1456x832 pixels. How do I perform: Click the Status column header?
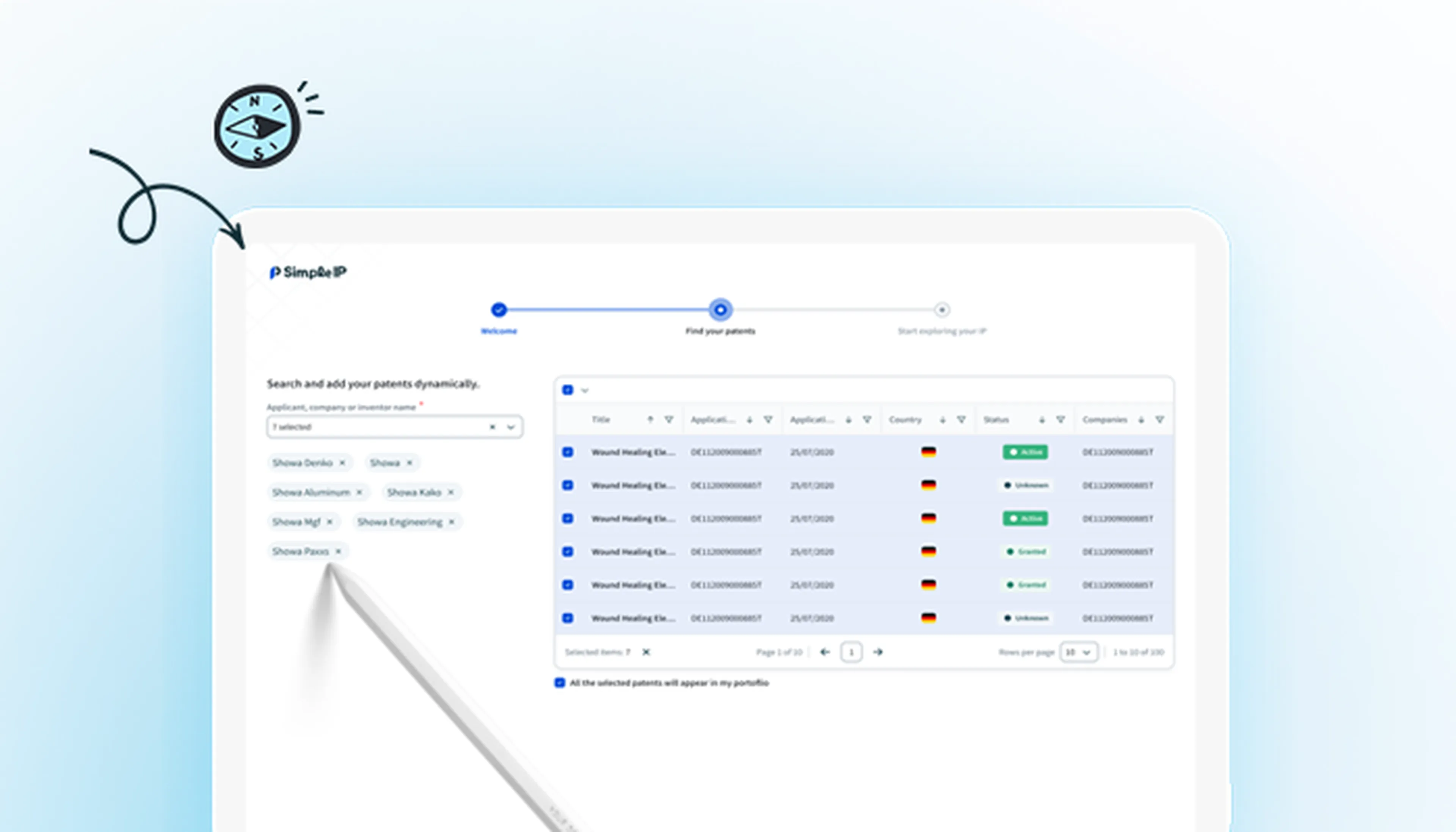tap(996, 419)
